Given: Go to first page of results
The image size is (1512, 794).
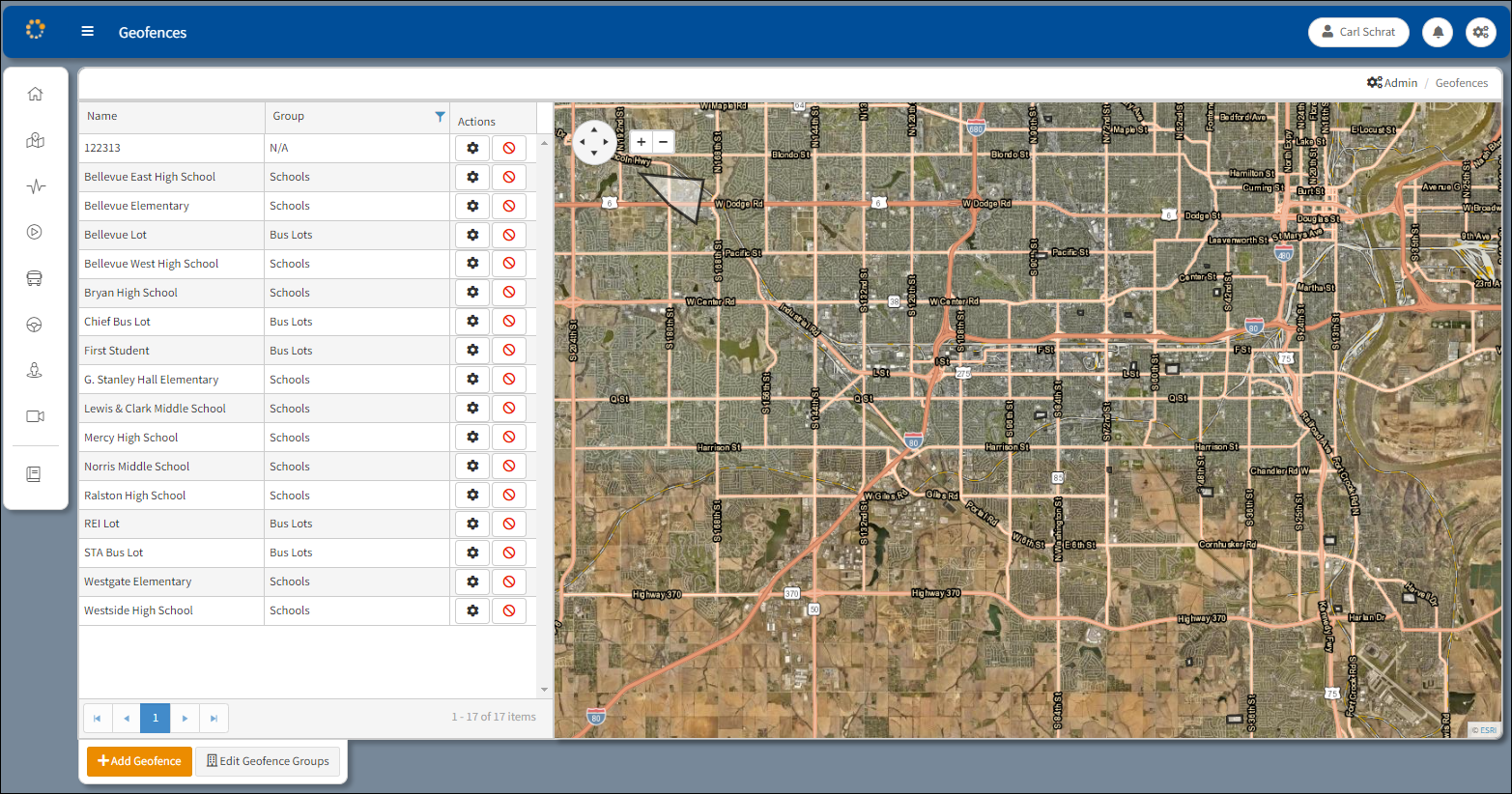Looking at the screenshot, I should 98,718.
